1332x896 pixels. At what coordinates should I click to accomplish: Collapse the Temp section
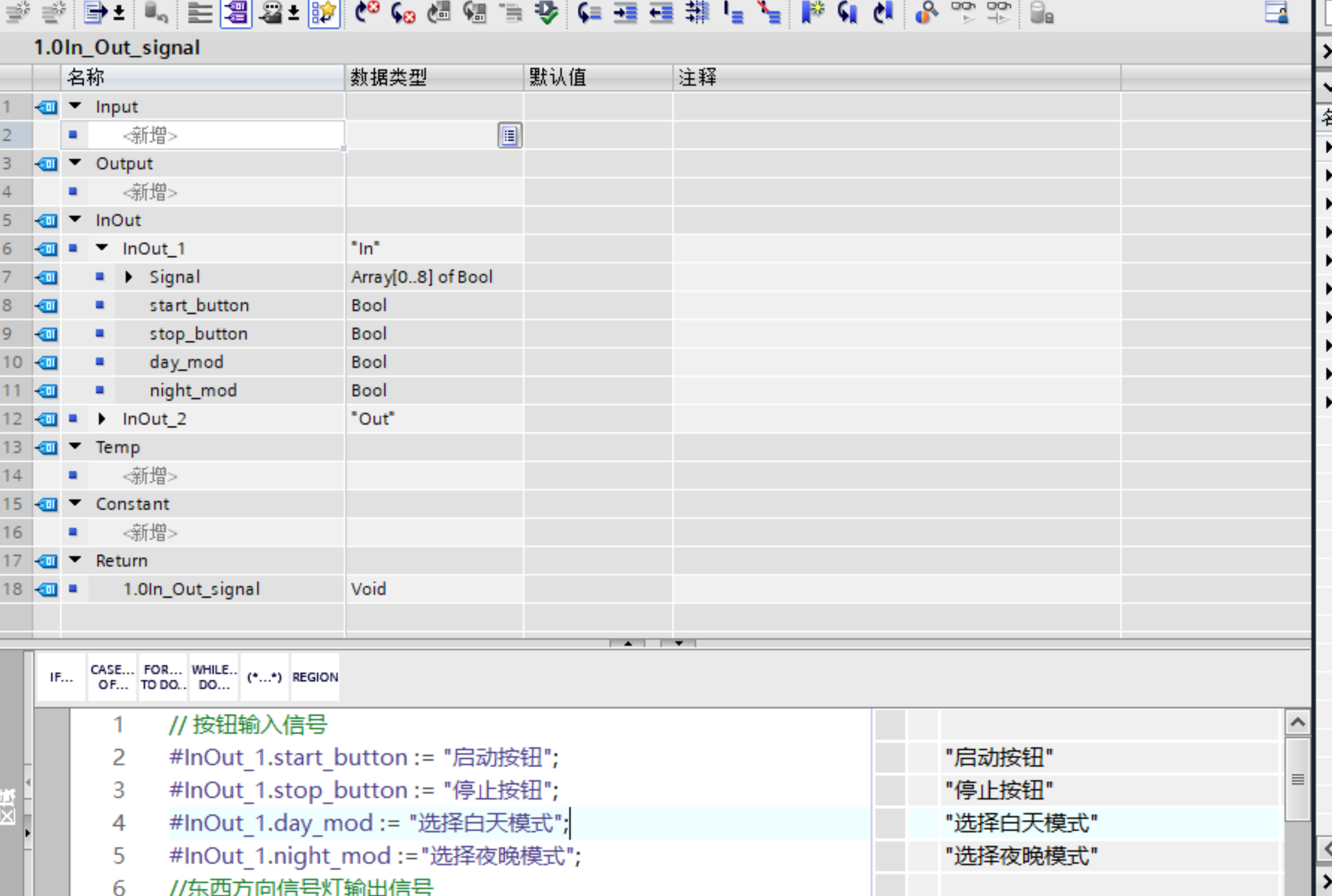[75, 446]
